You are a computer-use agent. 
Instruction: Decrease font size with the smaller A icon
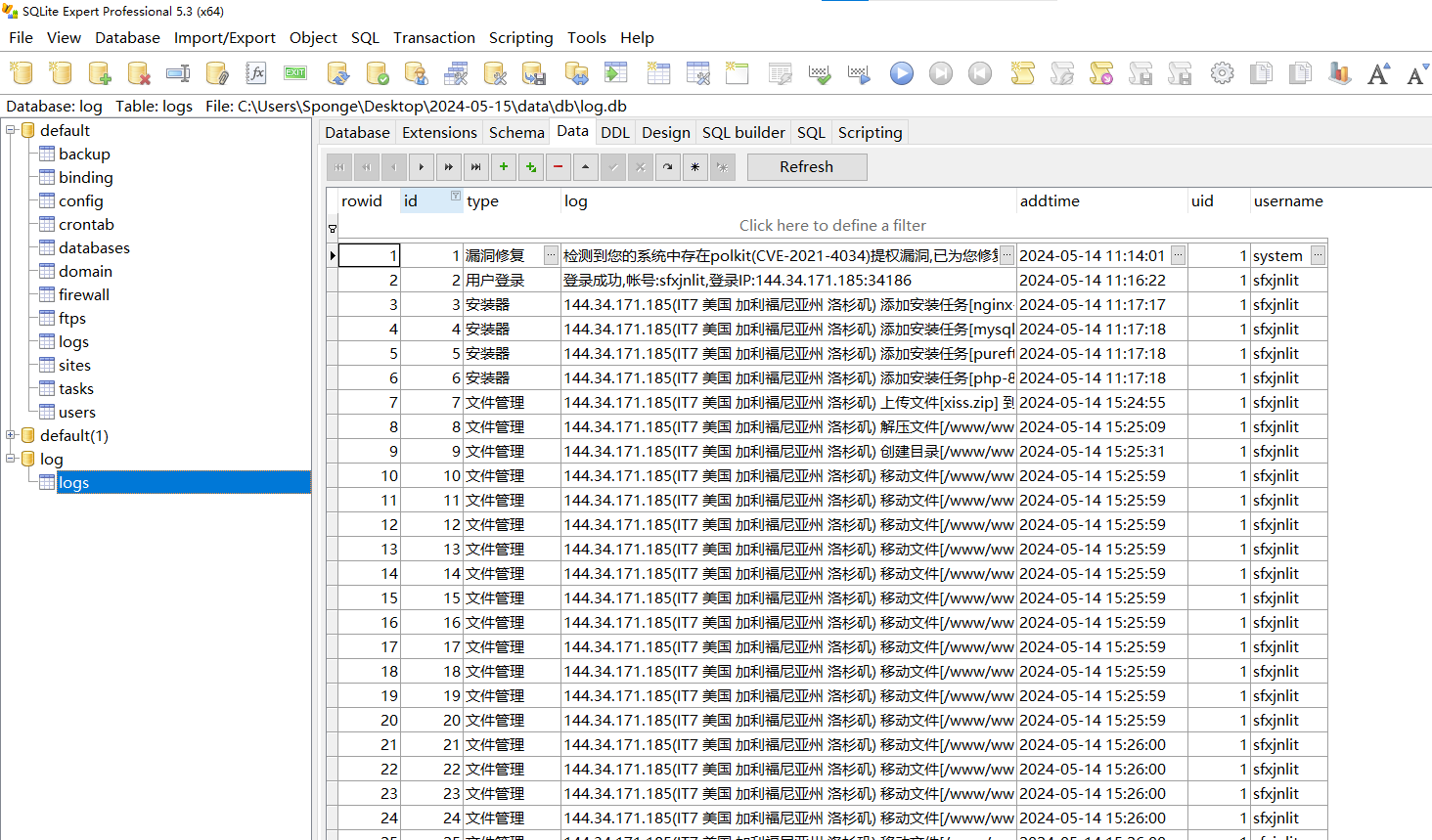1416,74
